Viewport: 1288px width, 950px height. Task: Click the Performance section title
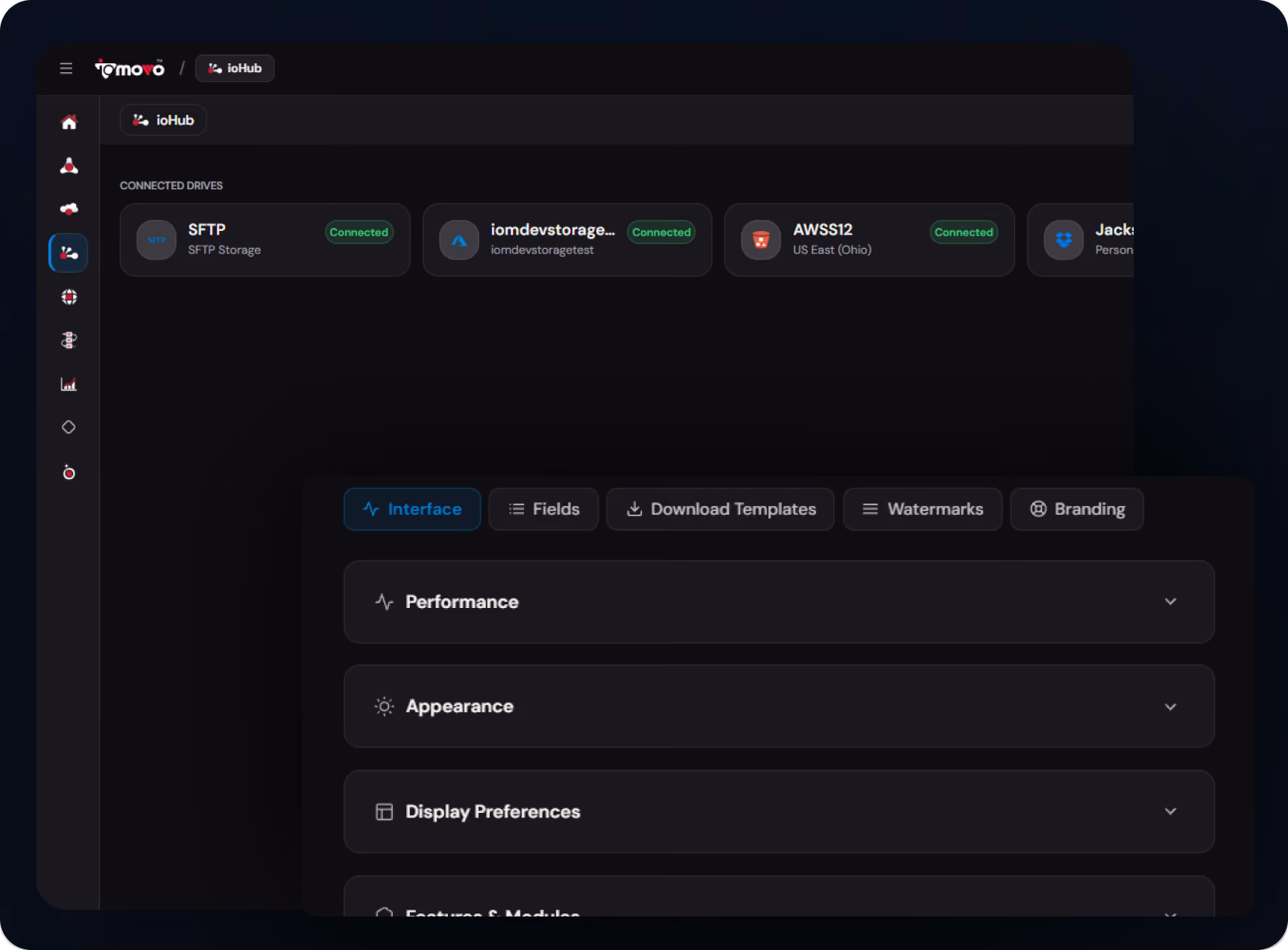pos(462,602)
